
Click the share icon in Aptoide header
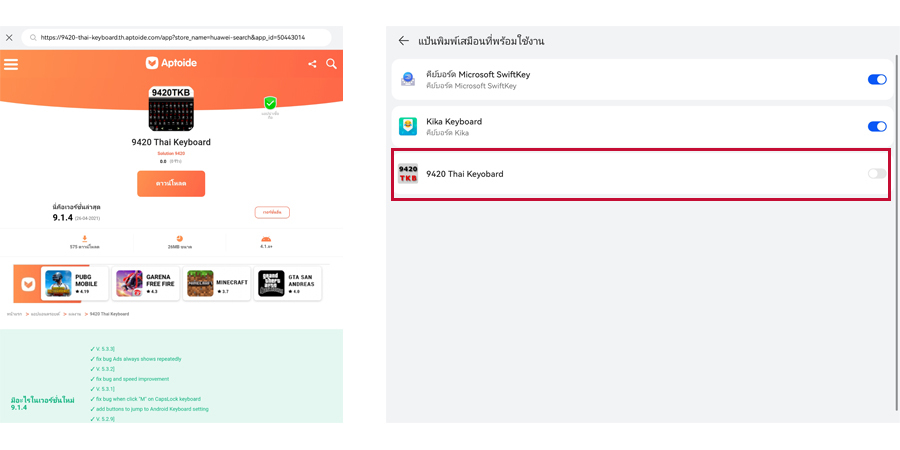312,64
